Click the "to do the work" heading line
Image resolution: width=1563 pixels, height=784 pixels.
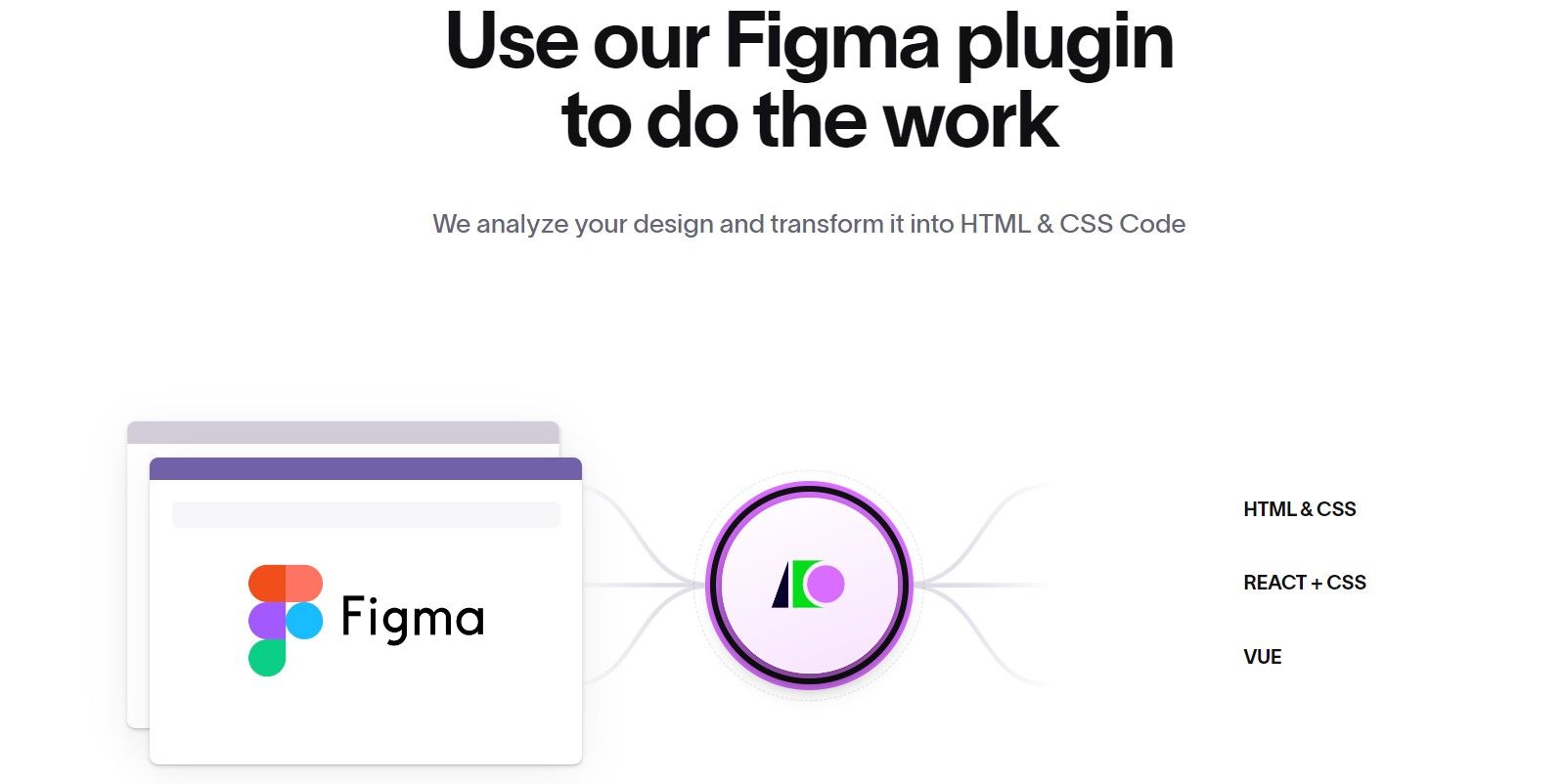(x=810, y=120)
